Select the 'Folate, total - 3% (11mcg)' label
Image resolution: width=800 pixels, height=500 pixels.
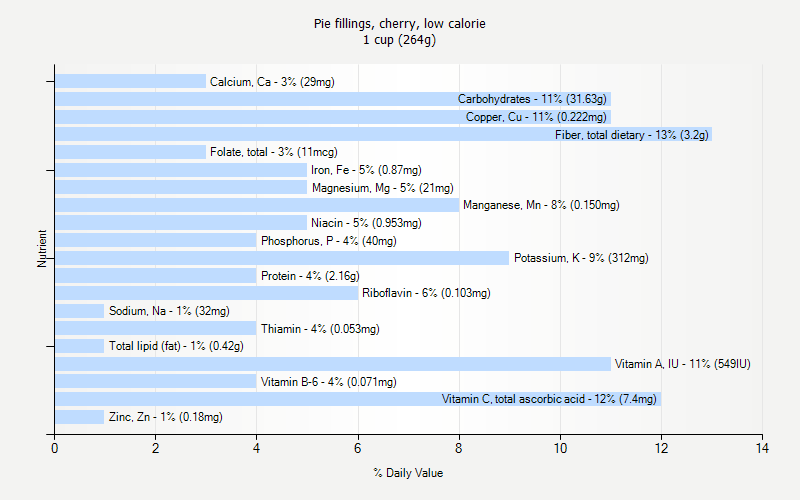273,152
